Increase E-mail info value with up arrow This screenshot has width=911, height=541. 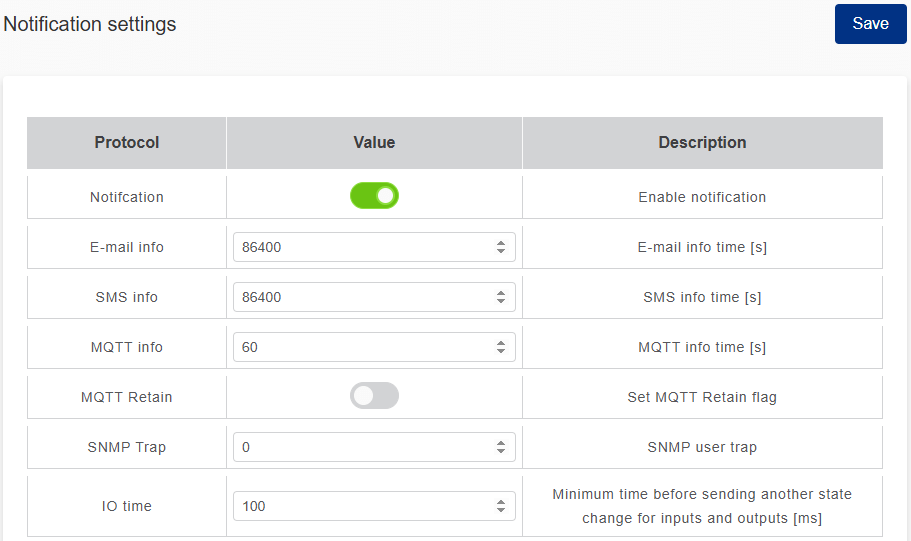tap(501, 243)
